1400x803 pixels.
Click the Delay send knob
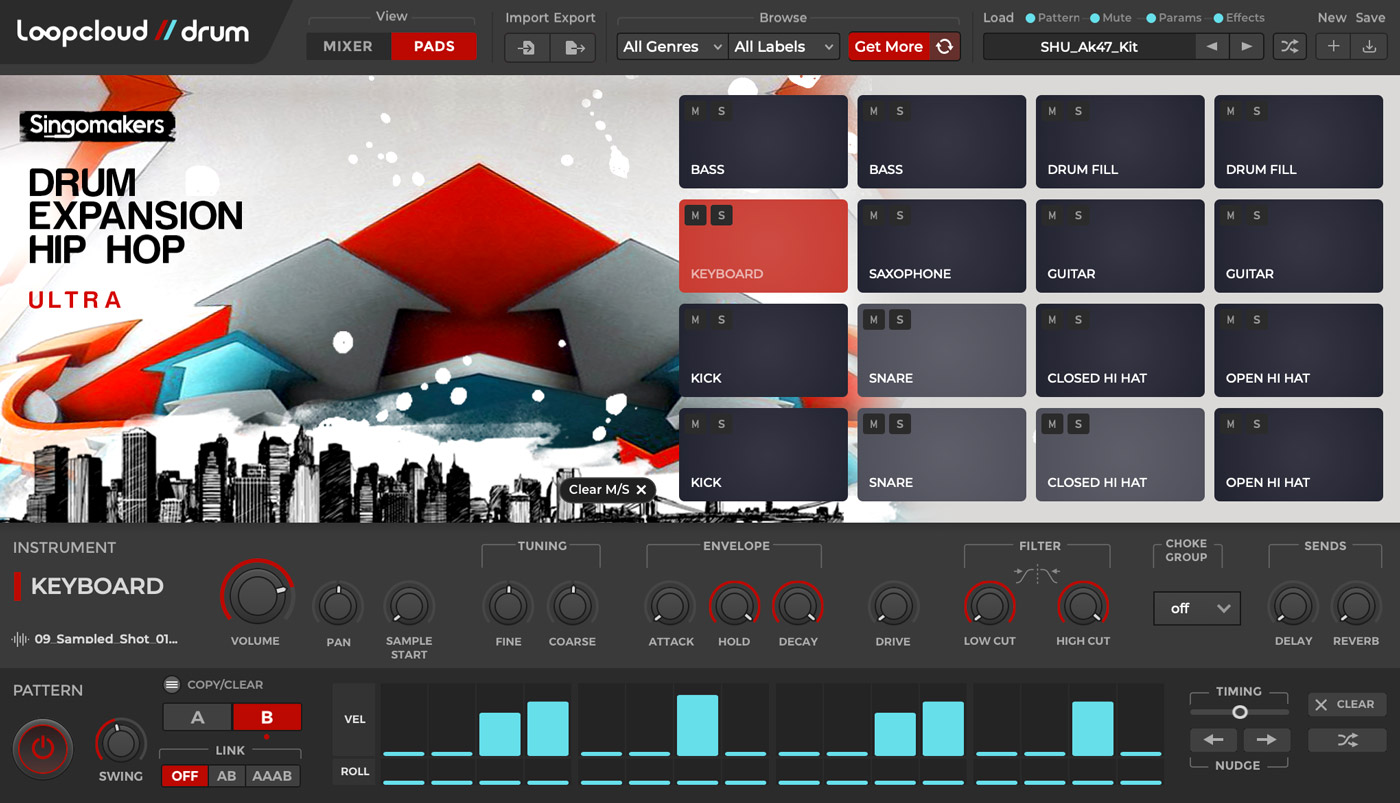tap(1293, 606)
